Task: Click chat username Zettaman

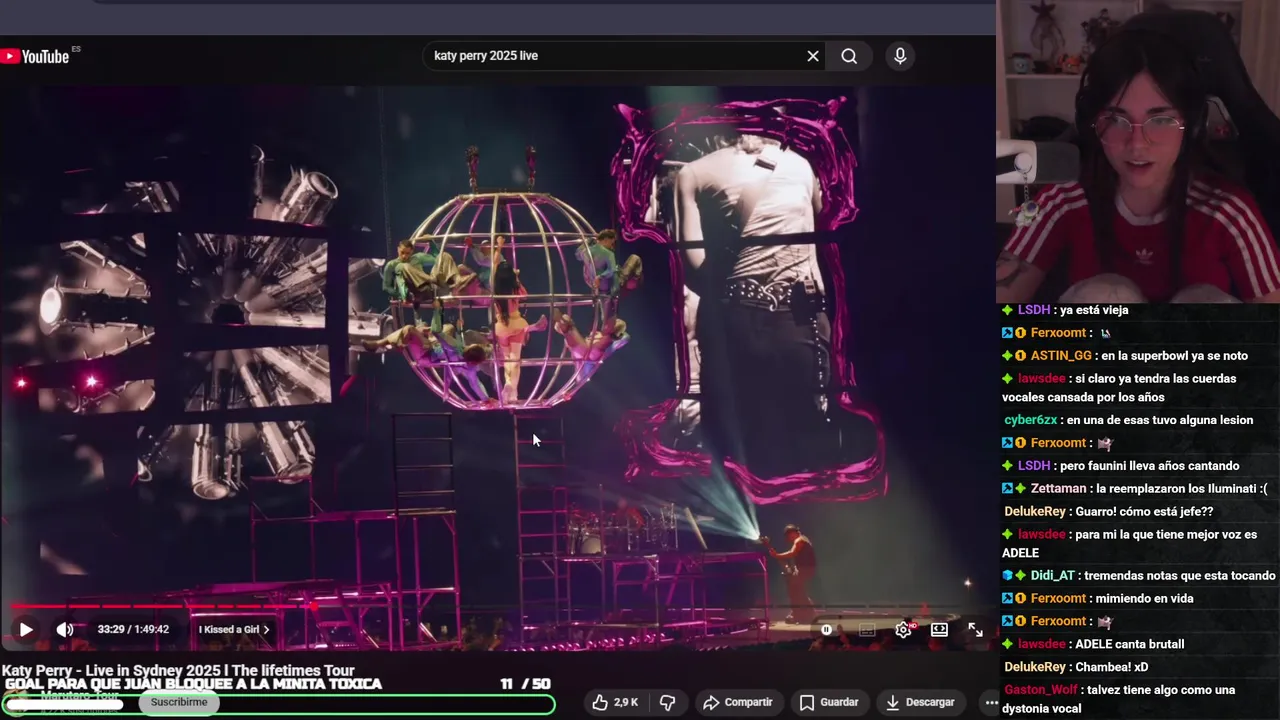Action: (x=1058, y=489)
